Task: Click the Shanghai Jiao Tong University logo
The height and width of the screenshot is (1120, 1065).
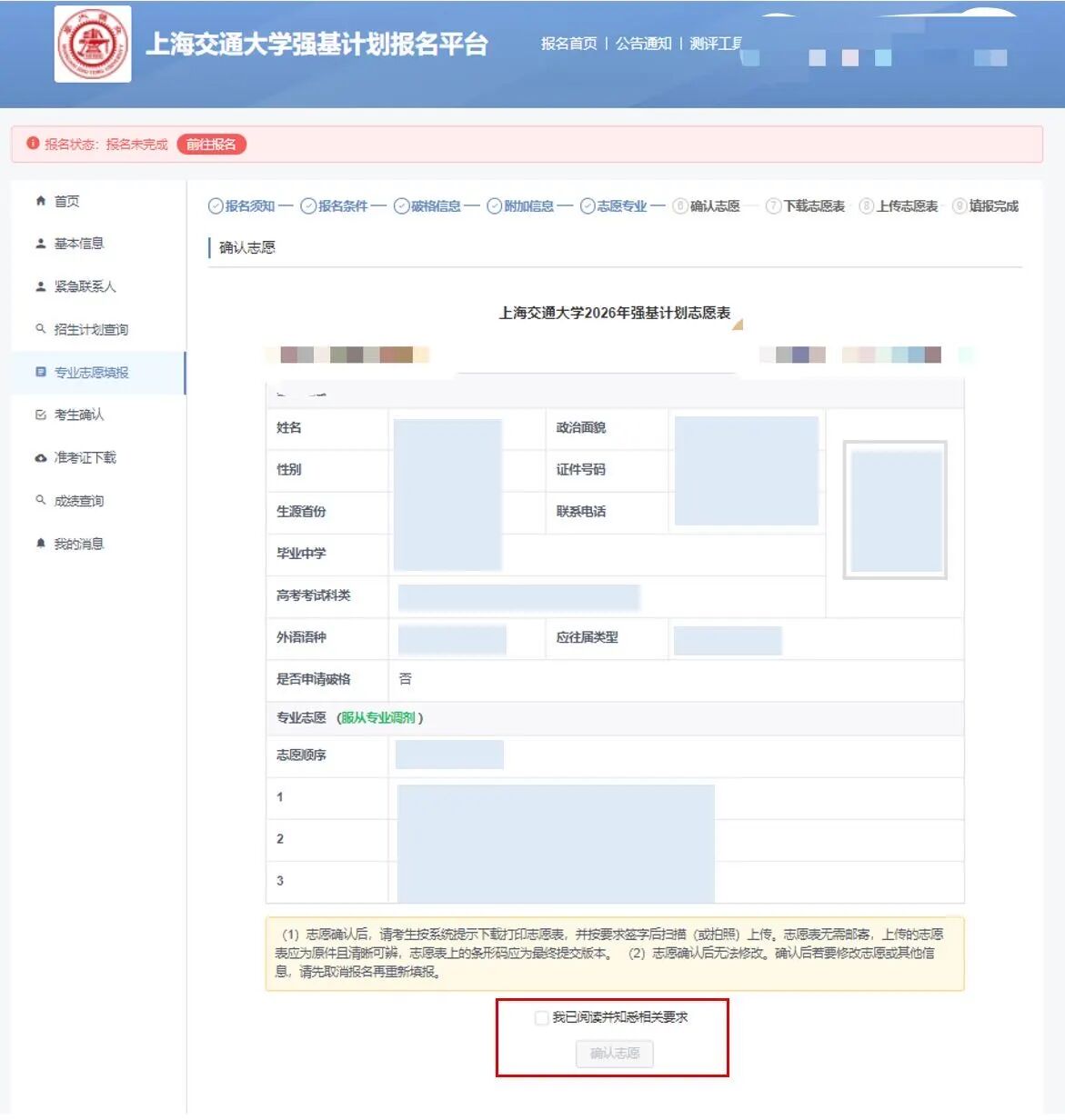Action: (93, 44)
